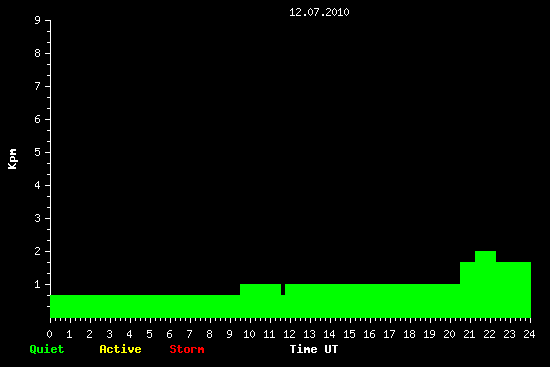Click the 9 value on Kp axis
This screenshot has width=550, height=367.
pyautogui.click(x=38, y=20)
